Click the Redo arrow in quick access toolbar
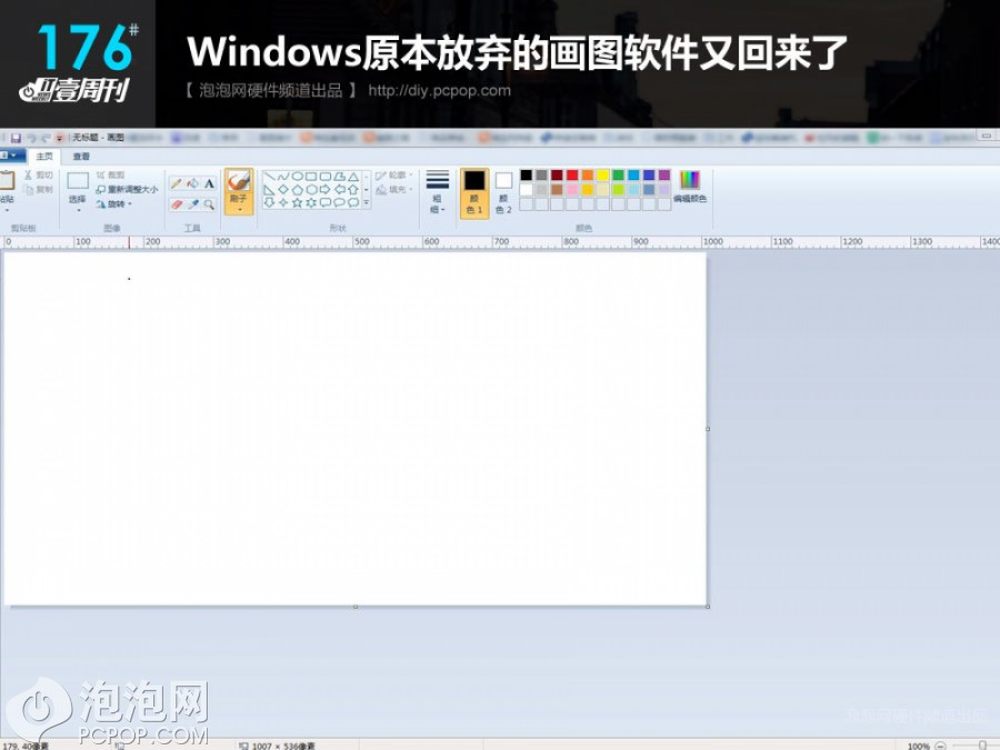 pos(45,137)
